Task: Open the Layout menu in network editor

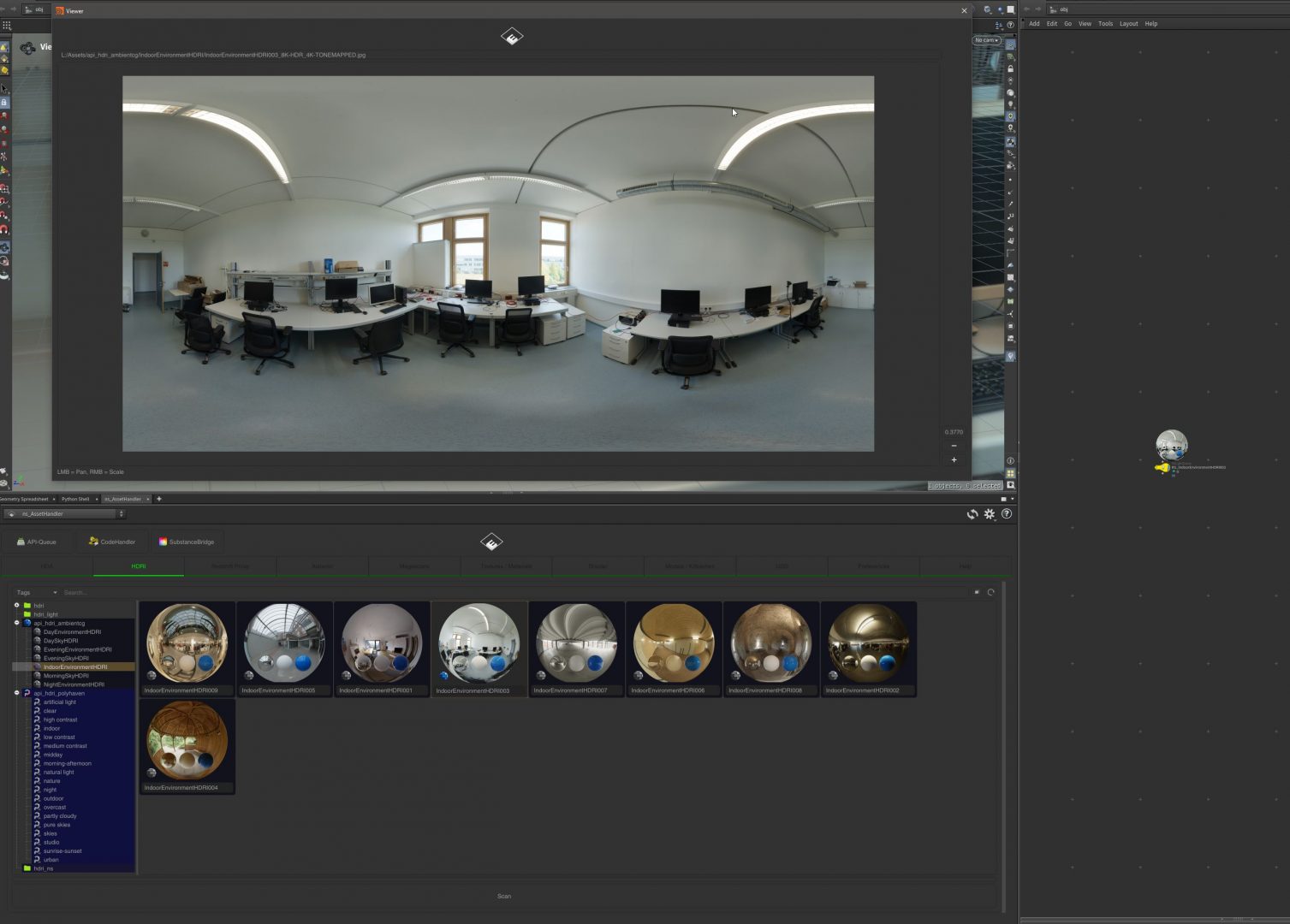Action: (1128, 24)
